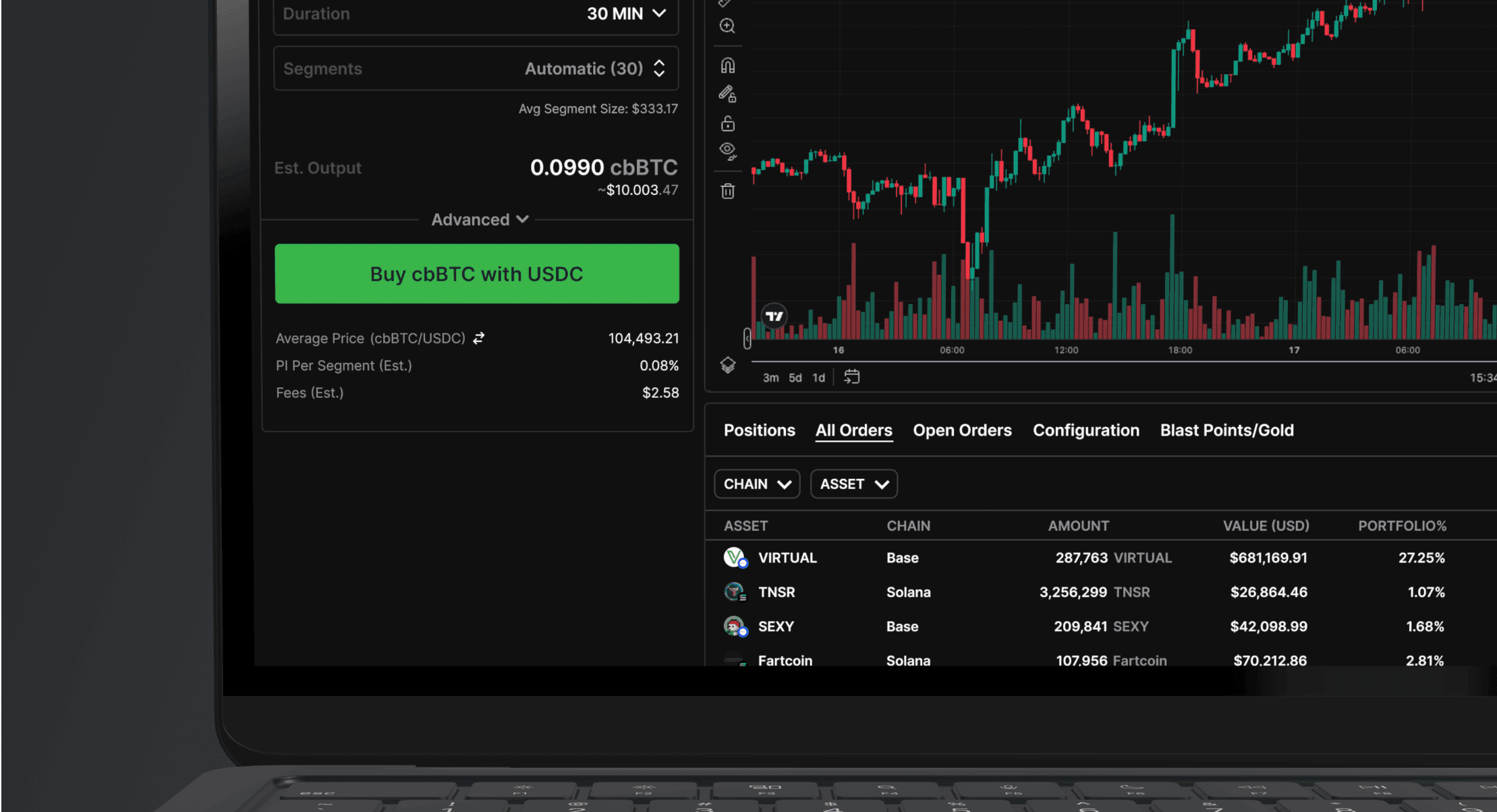Image resolution: width=1497 pixels, height=812 pixels.
Task: Switch to the Open Orders tab
Action: (x=962, y=430)
